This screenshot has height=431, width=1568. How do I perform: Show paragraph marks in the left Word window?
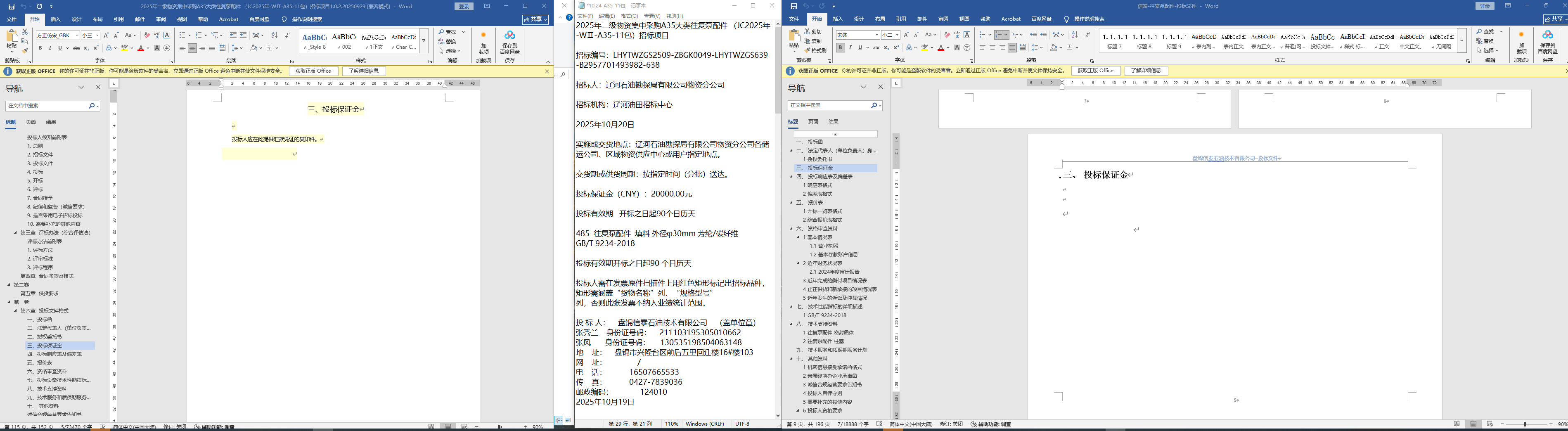tap(287, 36)
